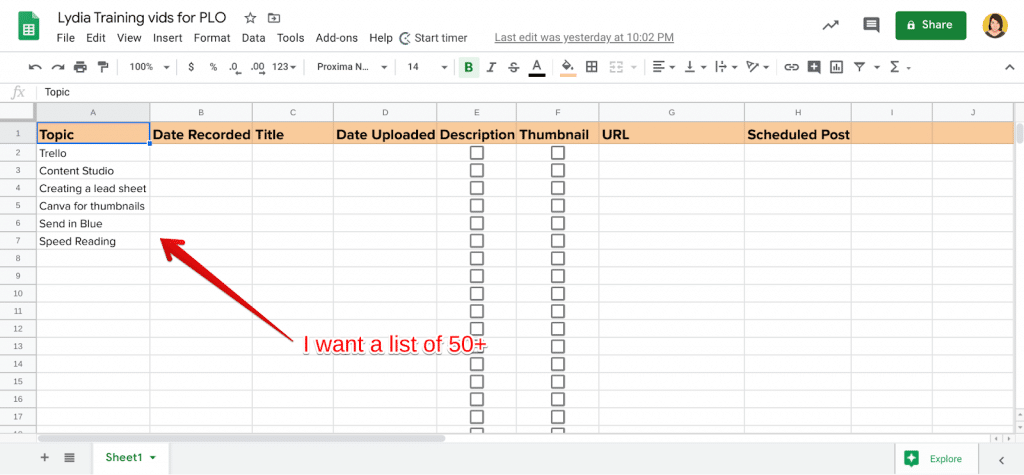Check the Description box for Trello
Viewport: 1024px width, 475px height.
pyautogui.click(x=477, y=153)
